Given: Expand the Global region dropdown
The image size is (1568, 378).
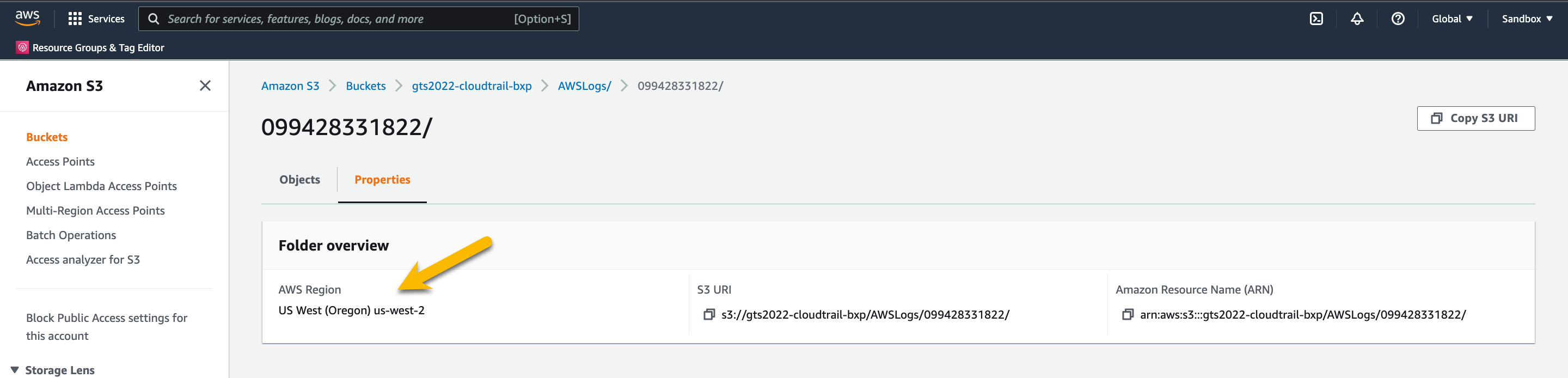Looking at the screenshot, I should tap(1451, 19).
